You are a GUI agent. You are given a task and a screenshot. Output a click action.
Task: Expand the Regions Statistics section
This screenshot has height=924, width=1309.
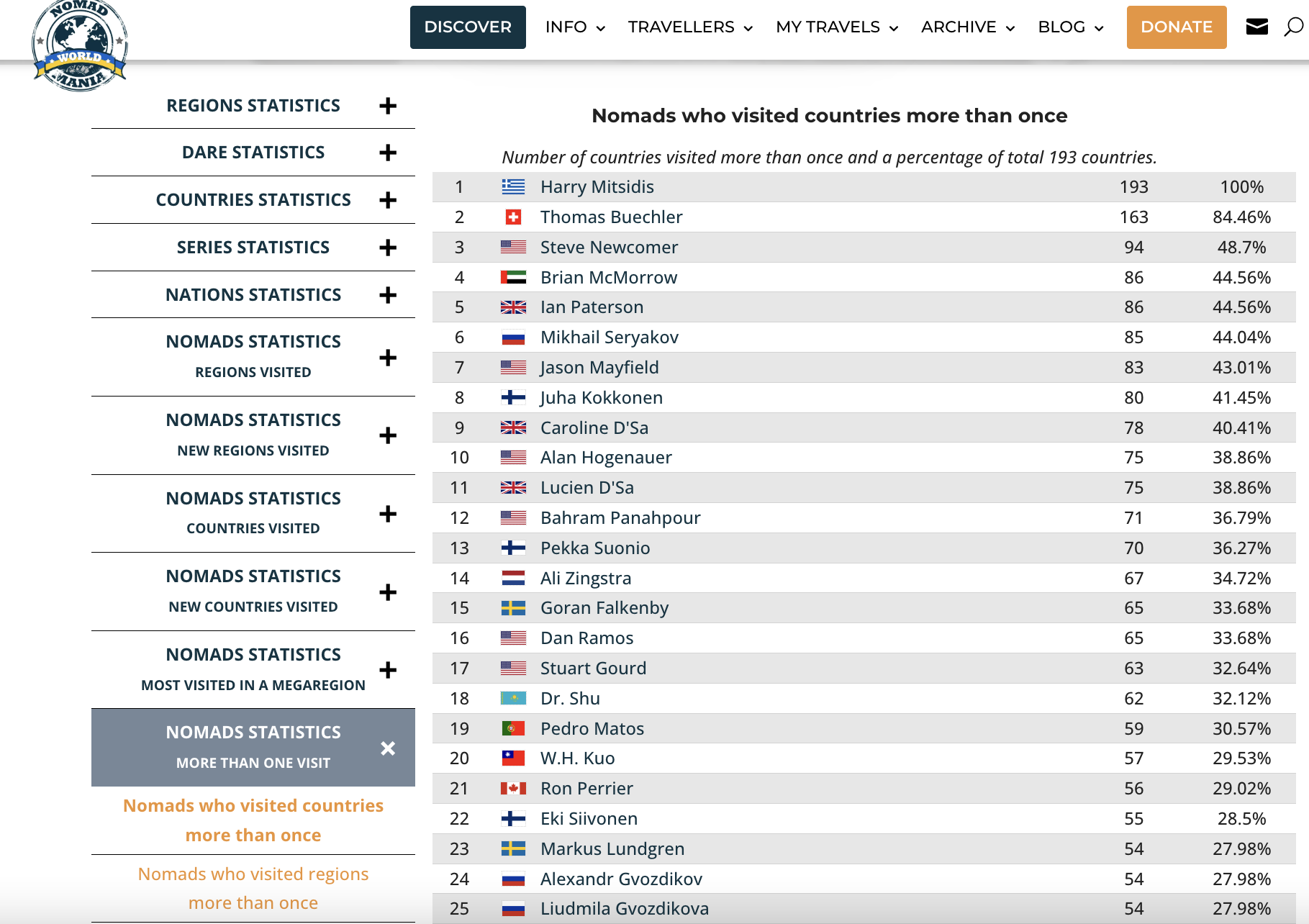click(x=388, y=106)
